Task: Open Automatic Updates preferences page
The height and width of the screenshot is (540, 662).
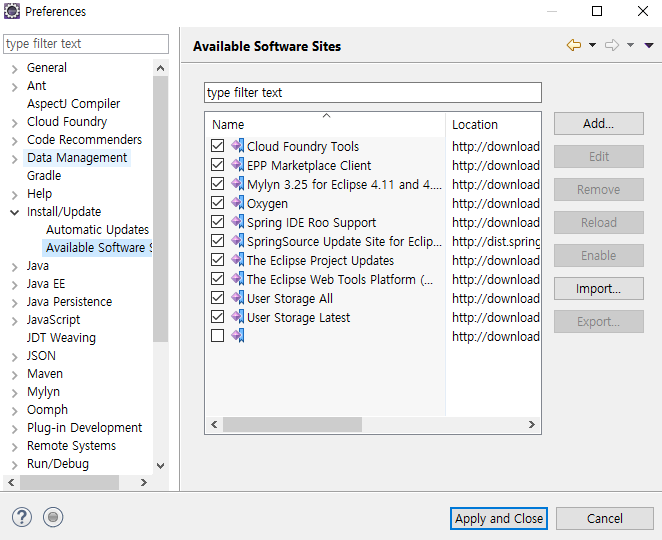Action: pyautogui.click(x=98, y=230)
